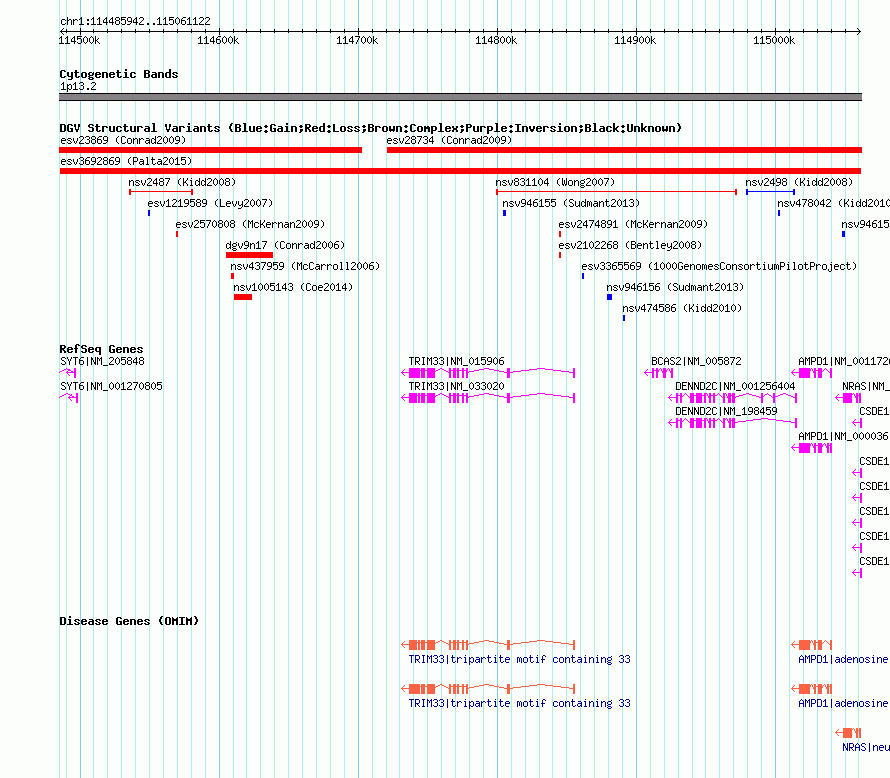
Task: Select esv1219589 (Levy2007) variant
Action: point(210,203)
